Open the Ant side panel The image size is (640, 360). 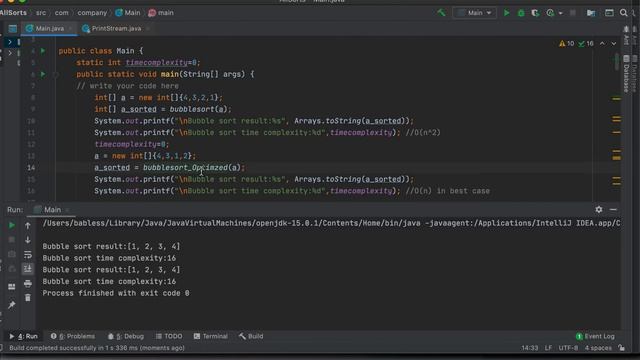tap(626, 36)
